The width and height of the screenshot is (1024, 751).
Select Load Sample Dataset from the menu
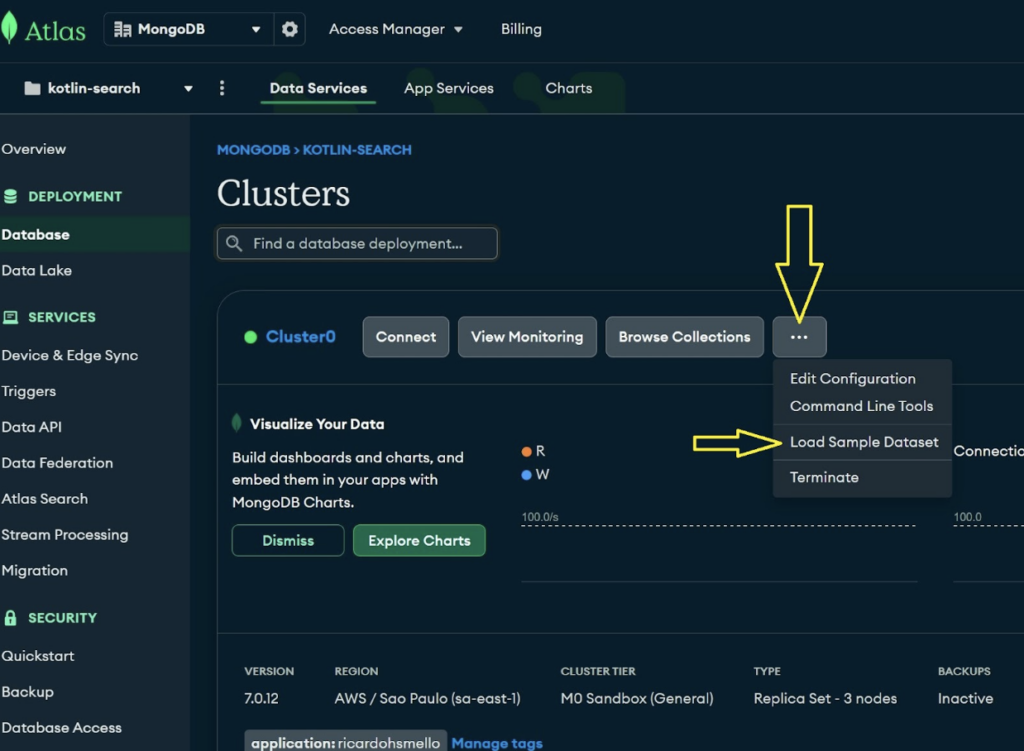tap(864, 442)
